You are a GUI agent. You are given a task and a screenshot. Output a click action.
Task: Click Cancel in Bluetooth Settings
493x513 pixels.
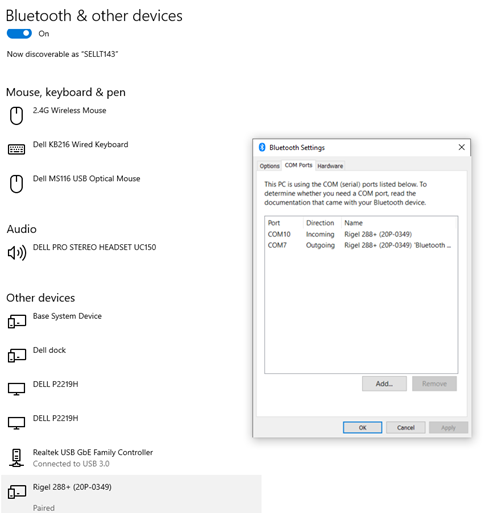406,428
